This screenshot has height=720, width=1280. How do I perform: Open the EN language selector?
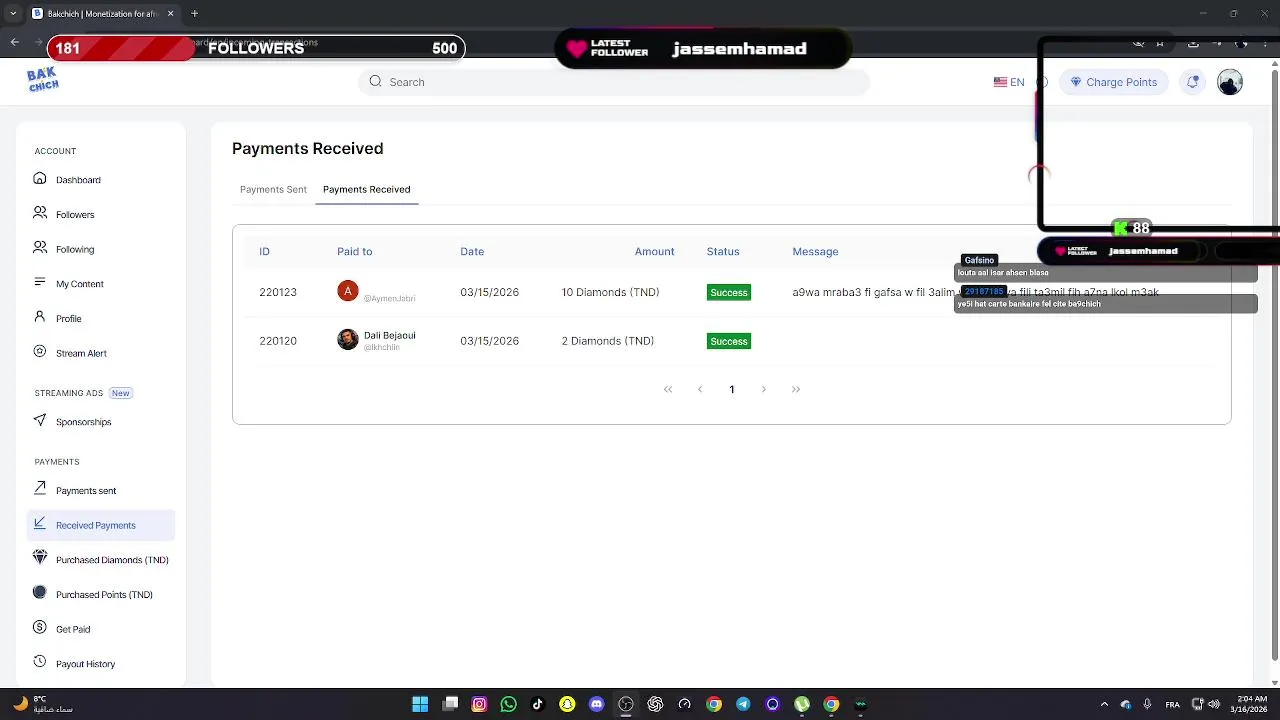click(x=1009, y=82)
